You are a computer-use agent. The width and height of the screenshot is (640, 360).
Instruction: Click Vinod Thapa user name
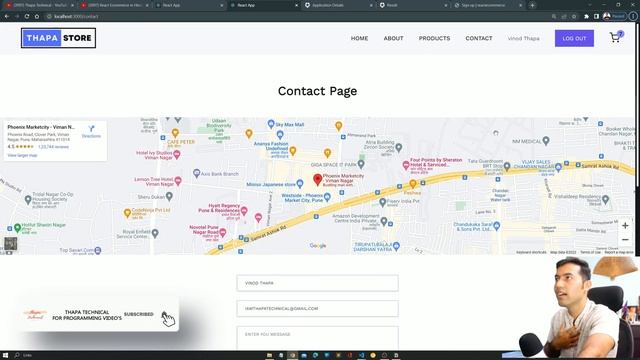pyautogui.click(x=524, y=38)
